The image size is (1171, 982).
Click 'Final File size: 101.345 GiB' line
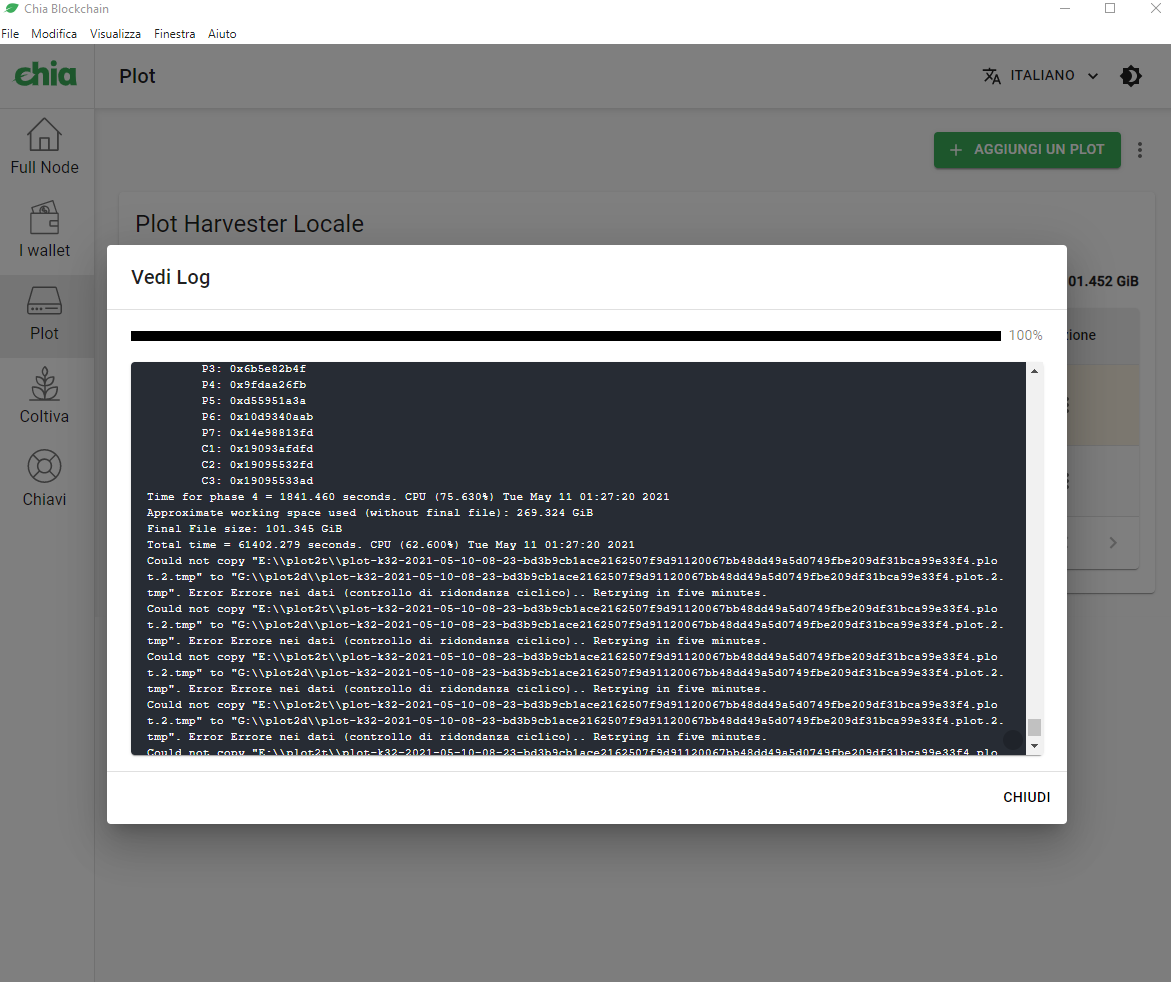point(244,529)
